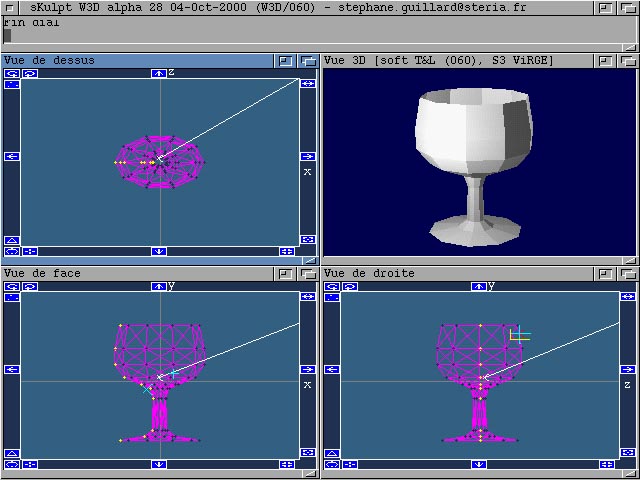Pan down with the down arrow in Vue de face
The image size is (640, 480).
click(x=159, y=464)
